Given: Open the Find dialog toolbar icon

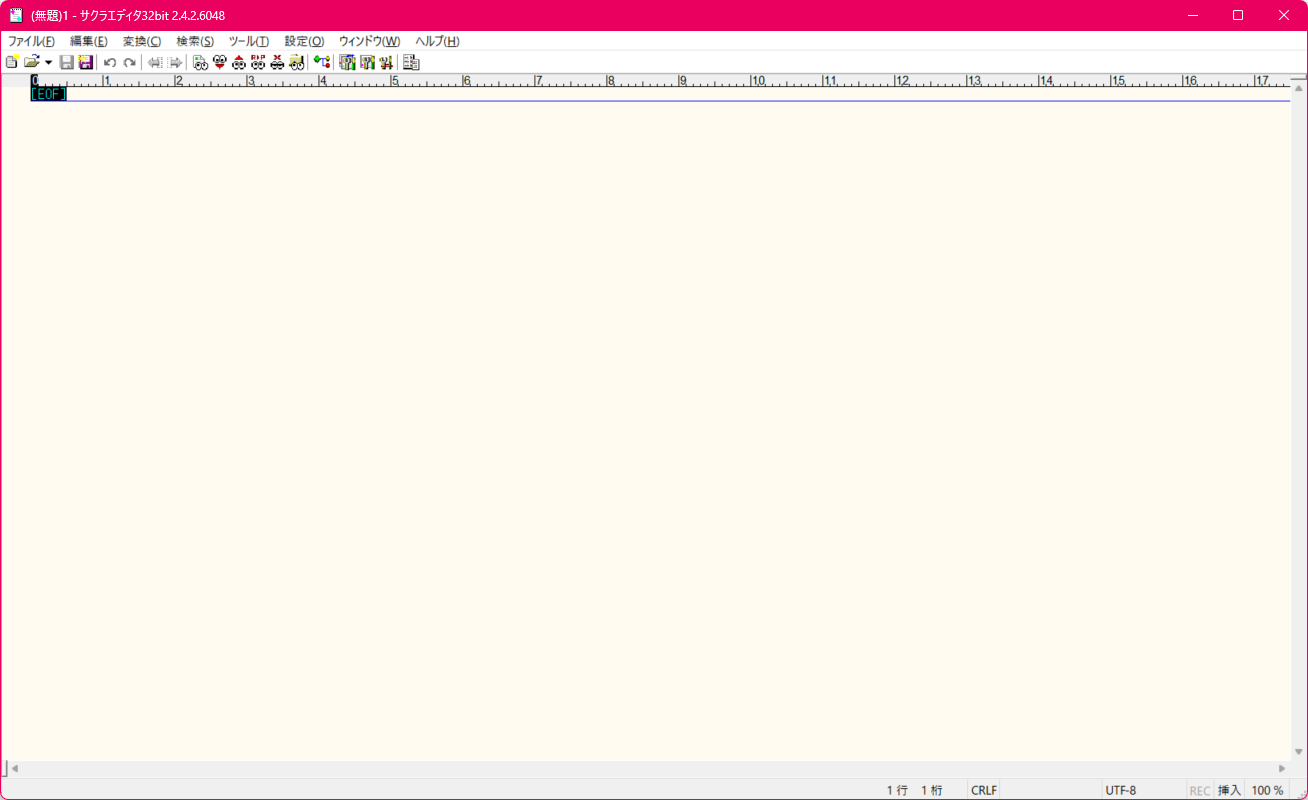Looking at the screenshot, I should (200, 62).
